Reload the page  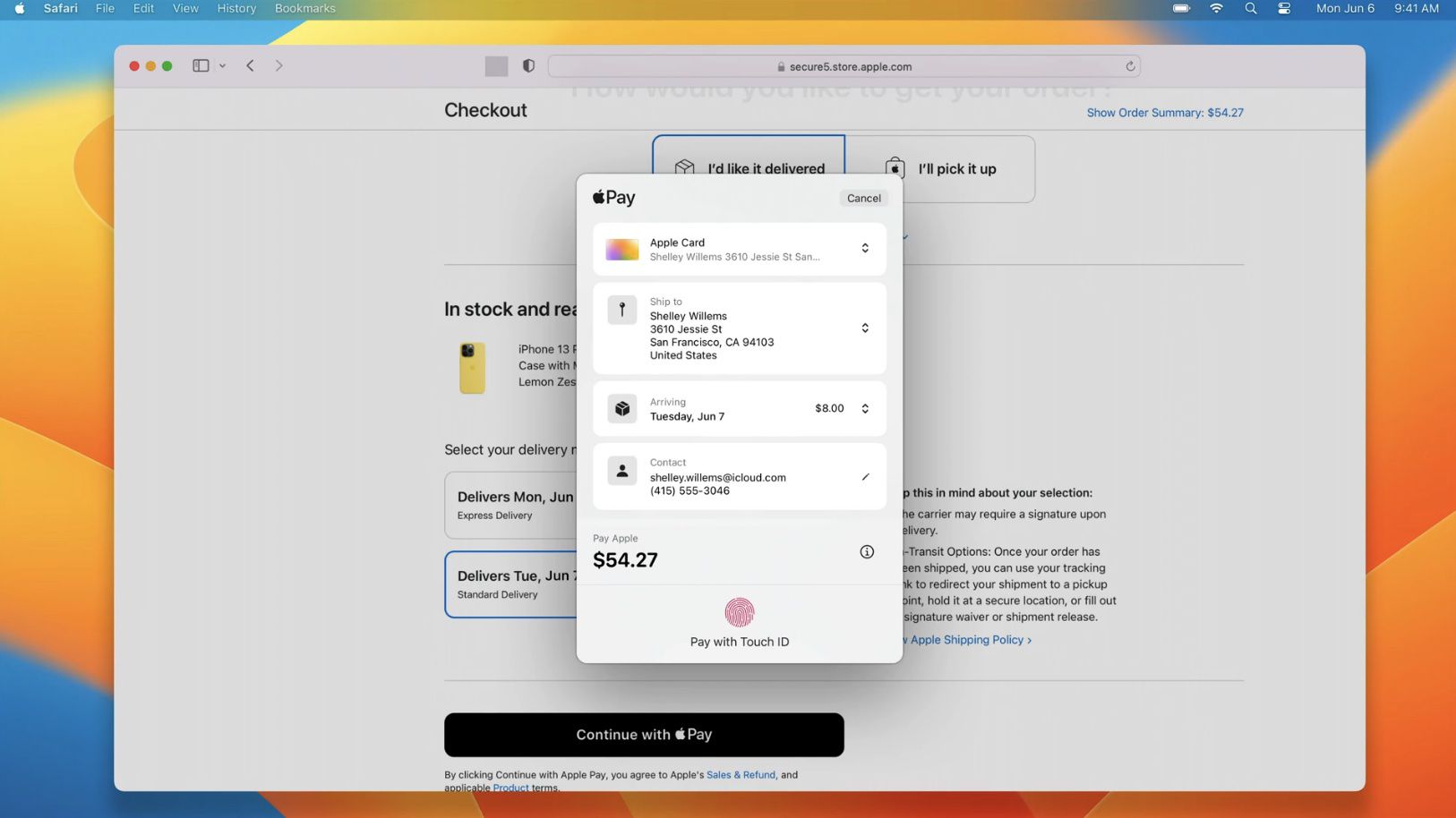[x=1130, y=66]
